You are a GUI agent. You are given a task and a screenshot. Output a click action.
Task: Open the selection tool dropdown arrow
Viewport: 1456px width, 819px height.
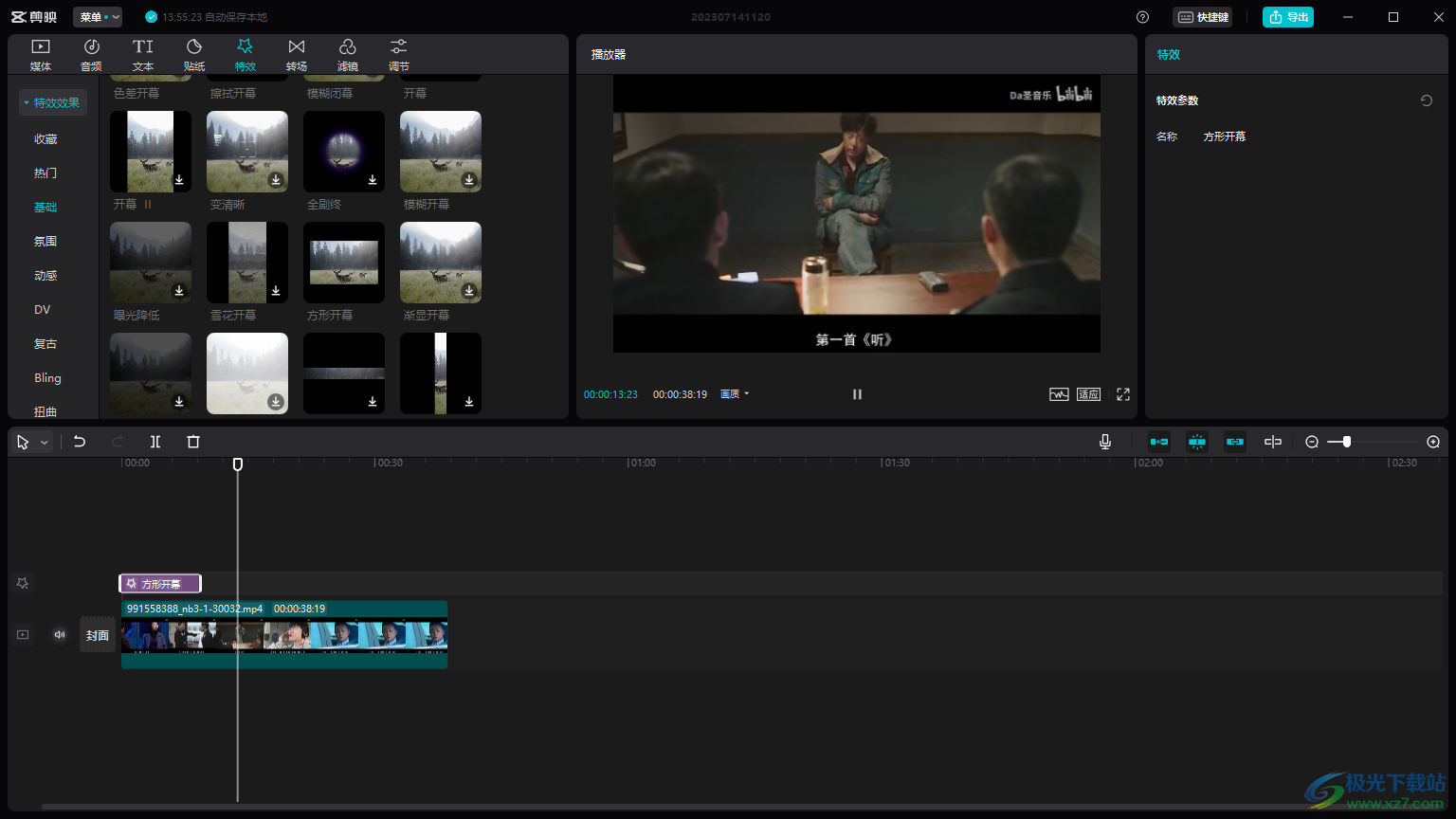44,443
